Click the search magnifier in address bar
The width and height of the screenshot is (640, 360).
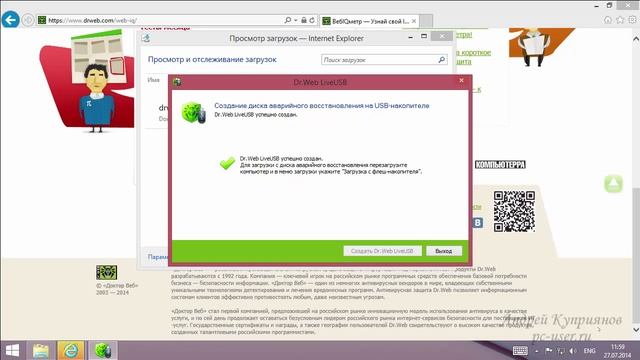coord(288,20)
